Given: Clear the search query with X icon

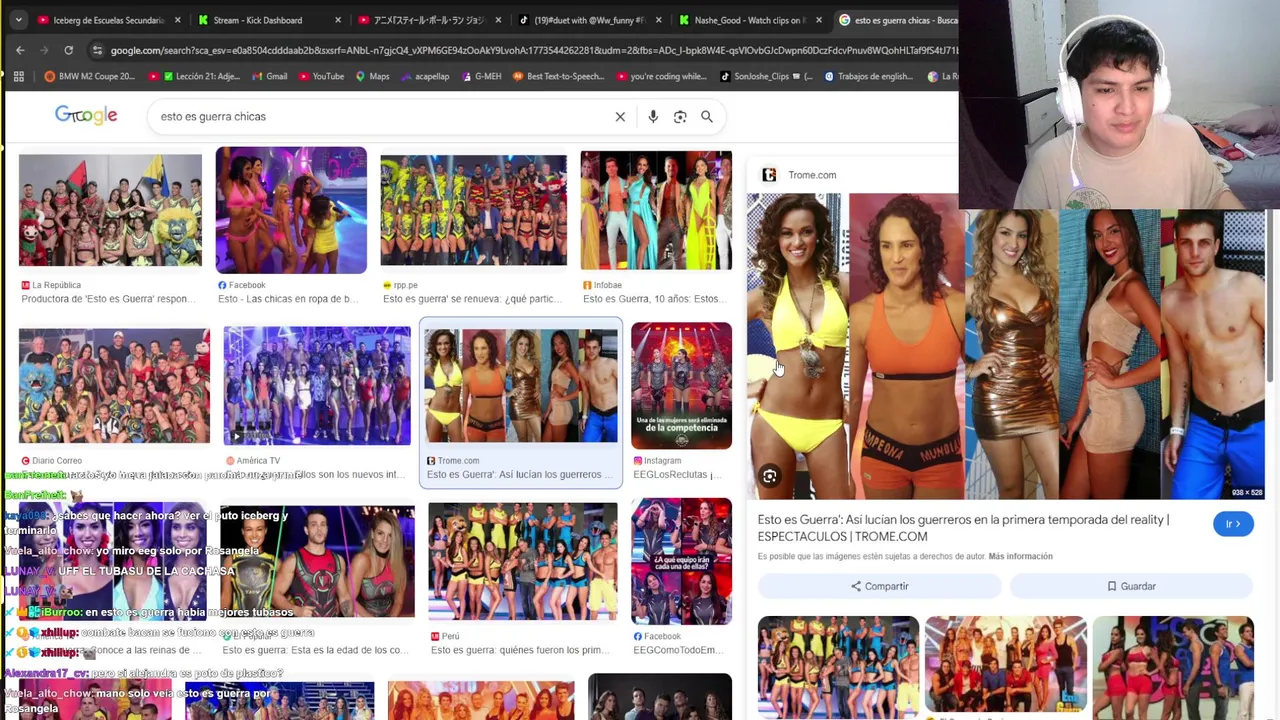Looking at the screenshot, I should [x=620, y=116].
